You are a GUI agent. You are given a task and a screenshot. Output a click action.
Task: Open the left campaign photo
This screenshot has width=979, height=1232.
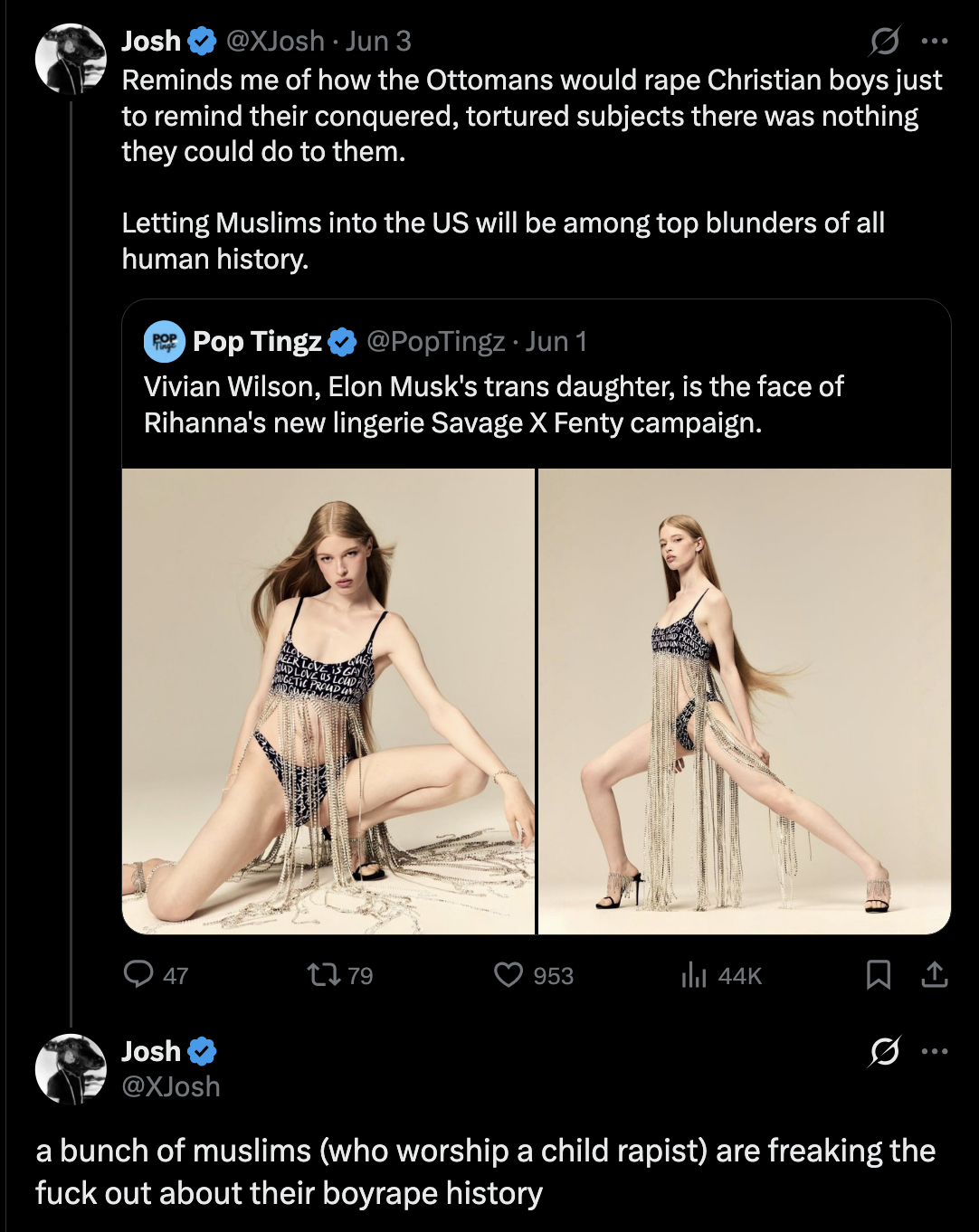(328, 701)
